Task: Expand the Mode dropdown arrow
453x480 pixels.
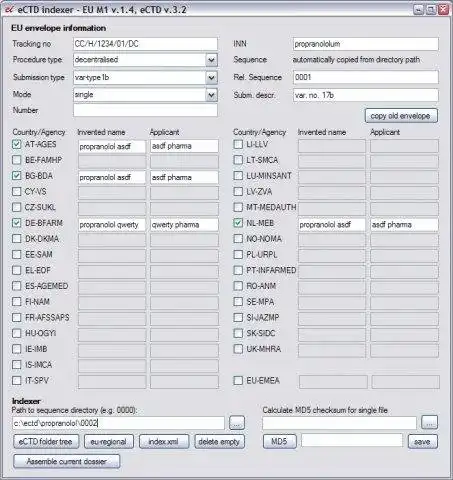Action: 211,95
